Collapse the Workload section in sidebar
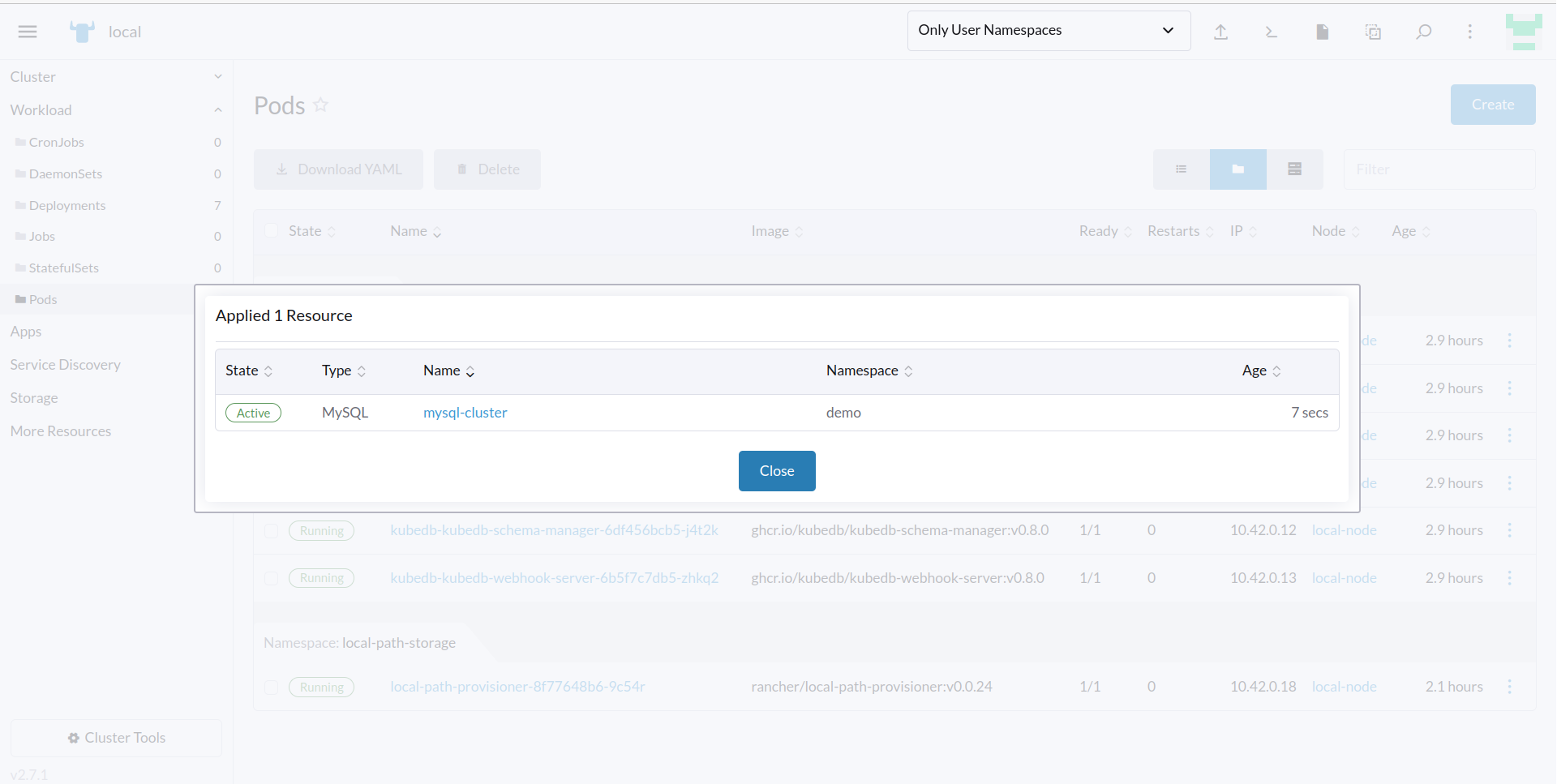1557x784 pixels. (115, 110)
